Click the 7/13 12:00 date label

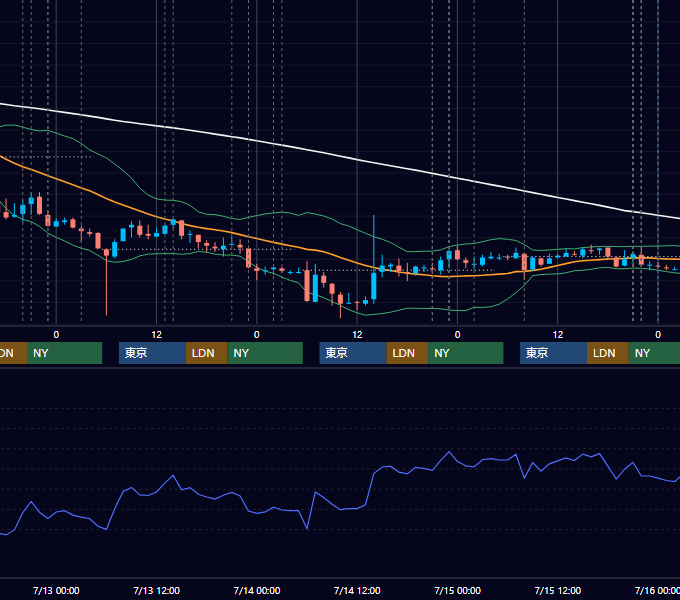[x=157, y=590]
